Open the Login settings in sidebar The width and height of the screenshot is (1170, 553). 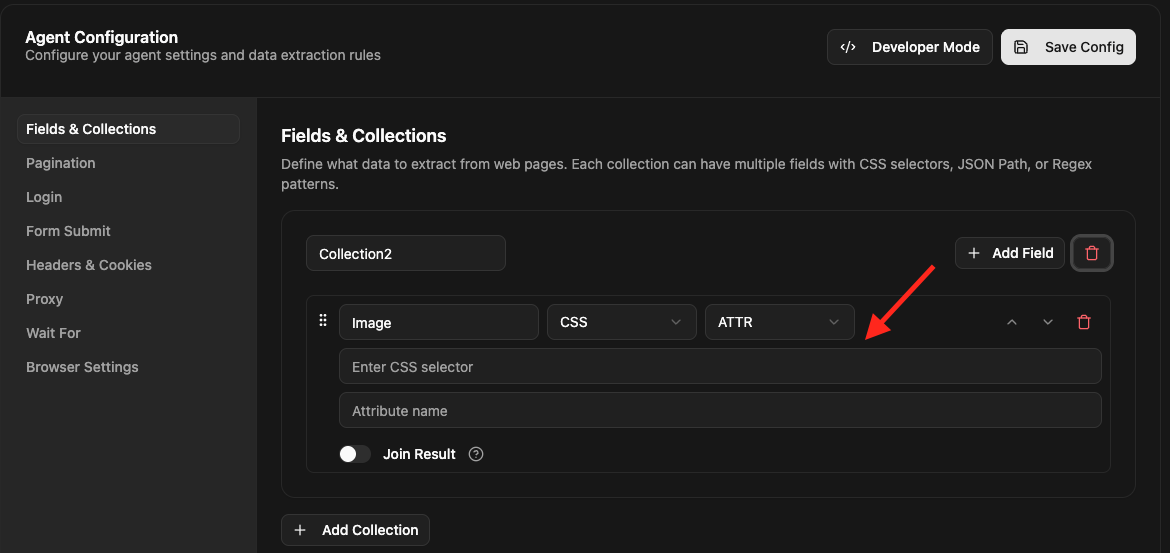point(44,197)
